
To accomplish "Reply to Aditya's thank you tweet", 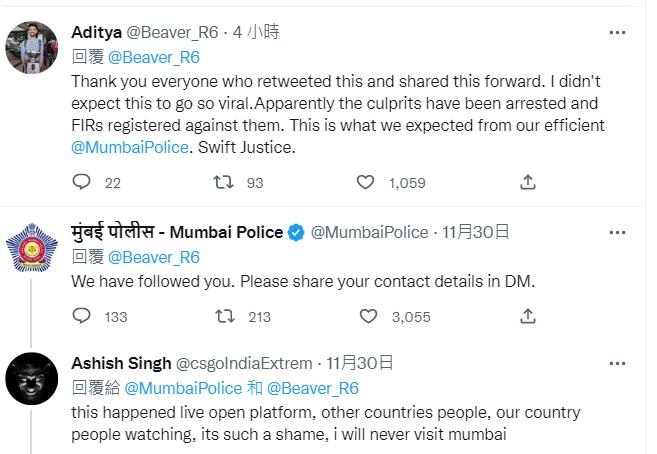I will tap(83, 182).
